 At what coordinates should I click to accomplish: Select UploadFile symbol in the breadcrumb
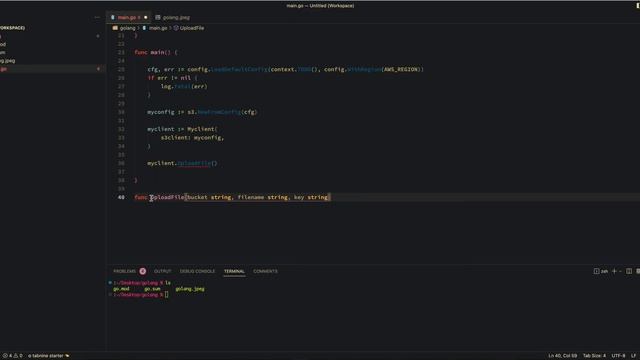[192, 28]
